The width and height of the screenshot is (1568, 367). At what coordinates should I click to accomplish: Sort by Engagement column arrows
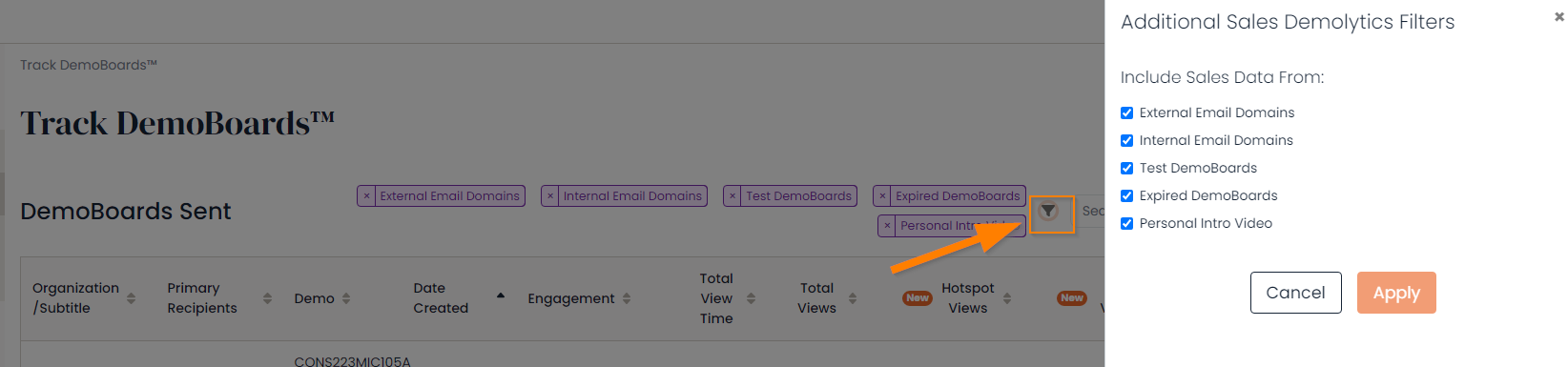pos(627,298)
